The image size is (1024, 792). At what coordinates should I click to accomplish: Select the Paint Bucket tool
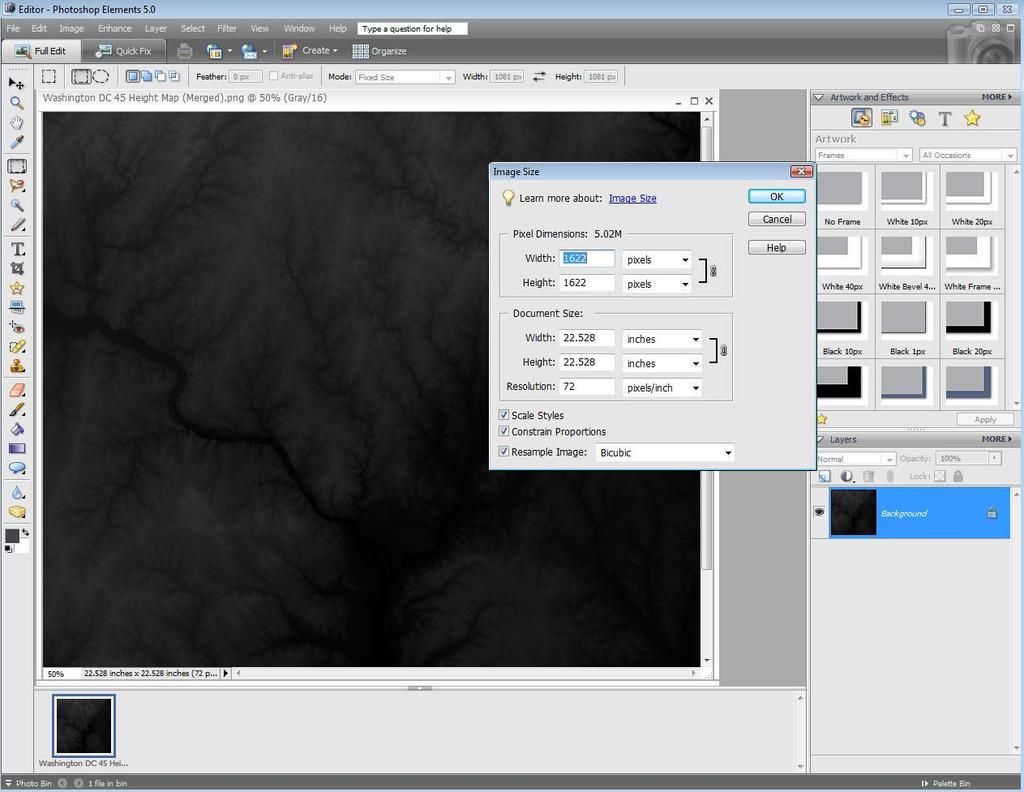pos(16,429)
